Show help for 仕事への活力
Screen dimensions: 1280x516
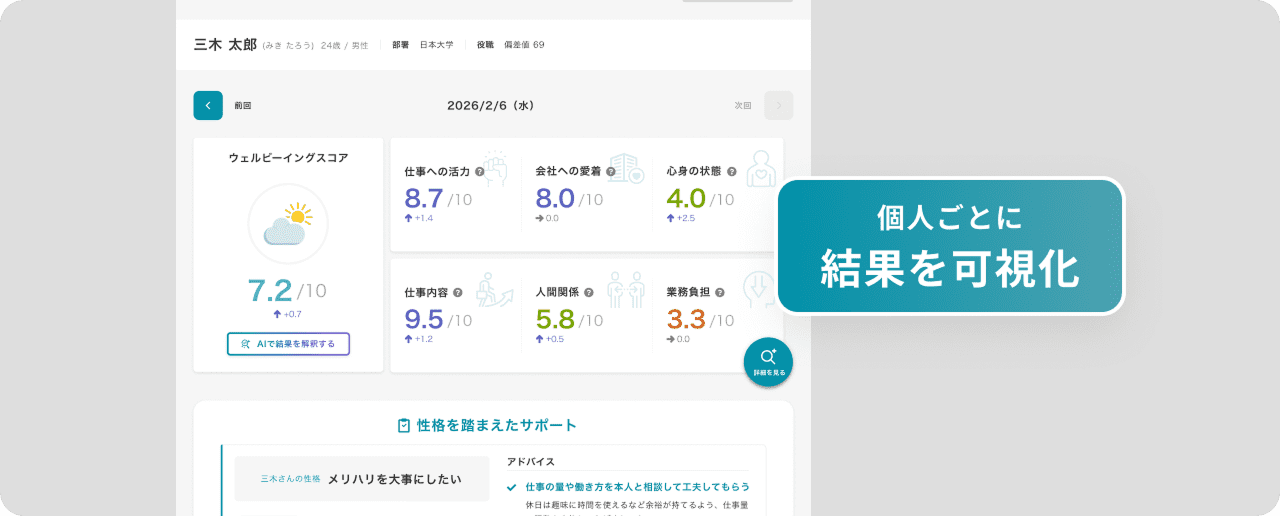[x=480, y=172]
